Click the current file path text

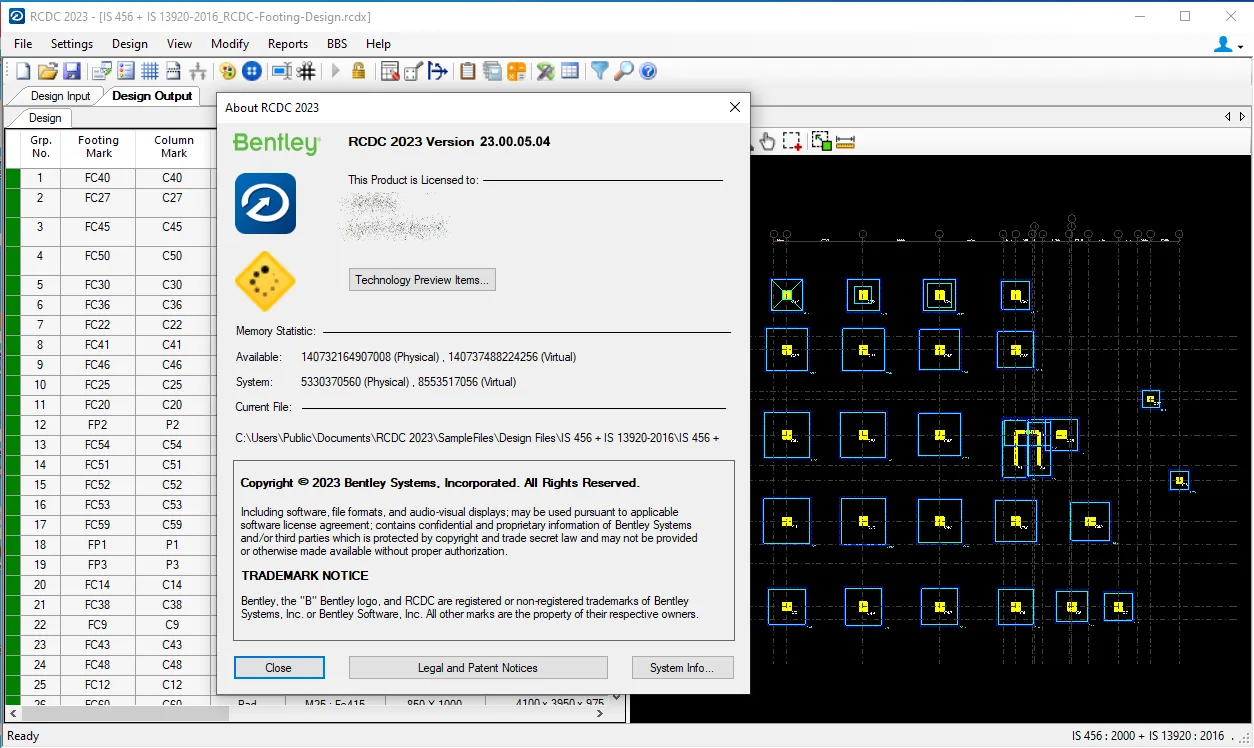point(477,438)
